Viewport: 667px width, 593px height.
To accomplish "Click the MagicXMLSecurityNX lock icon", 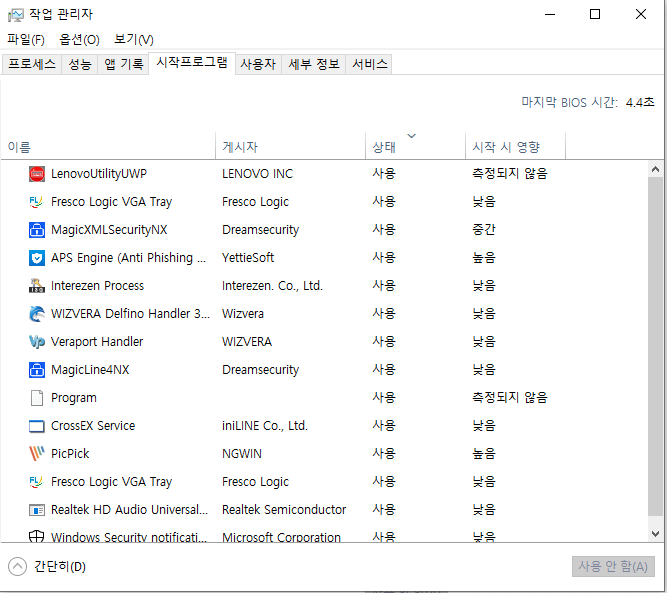I will click(x=37, y=230).
